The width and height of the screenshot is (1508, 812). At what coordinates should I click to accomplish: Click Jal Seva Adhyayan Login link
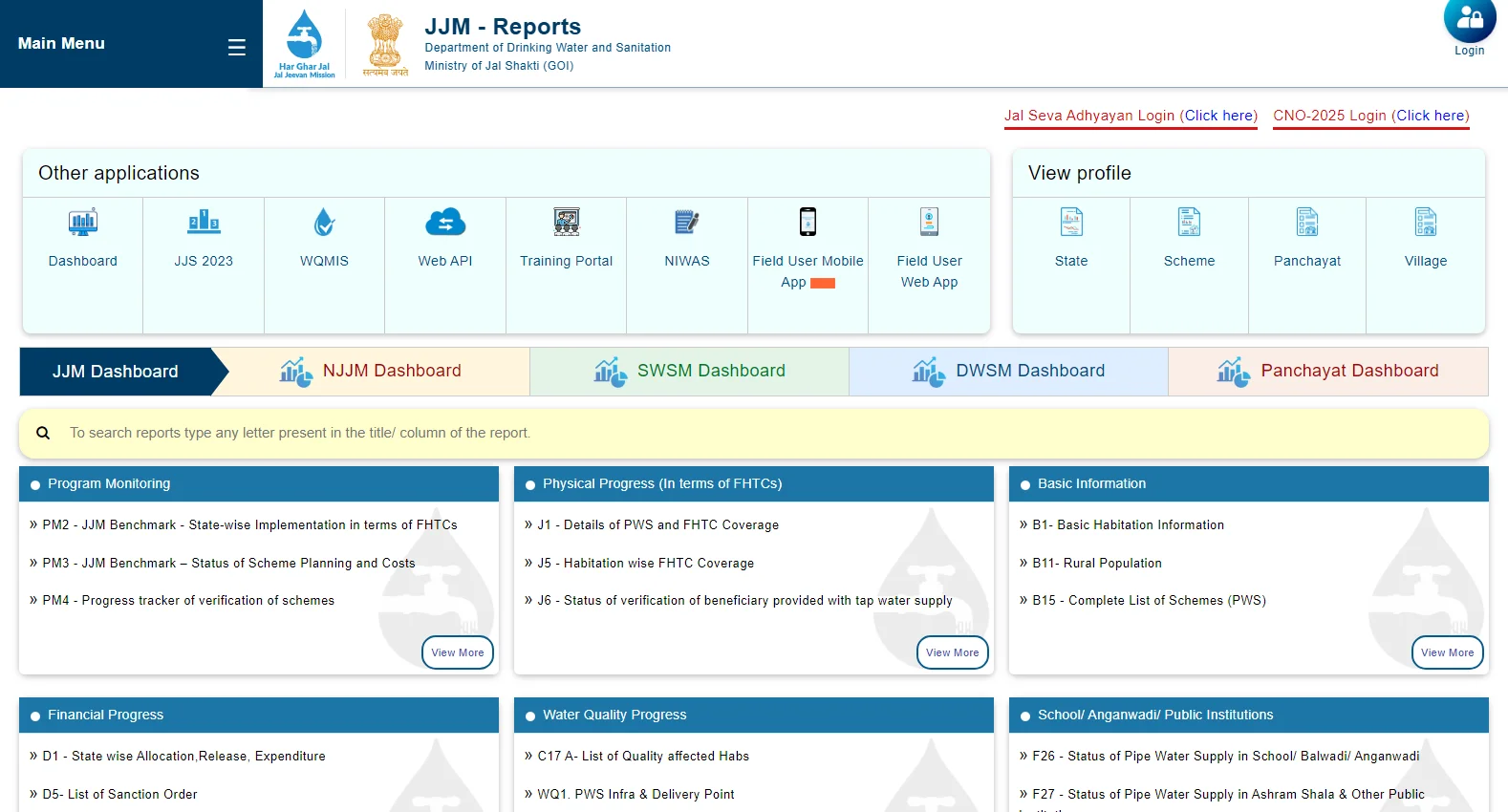(x=1131, y=116)
